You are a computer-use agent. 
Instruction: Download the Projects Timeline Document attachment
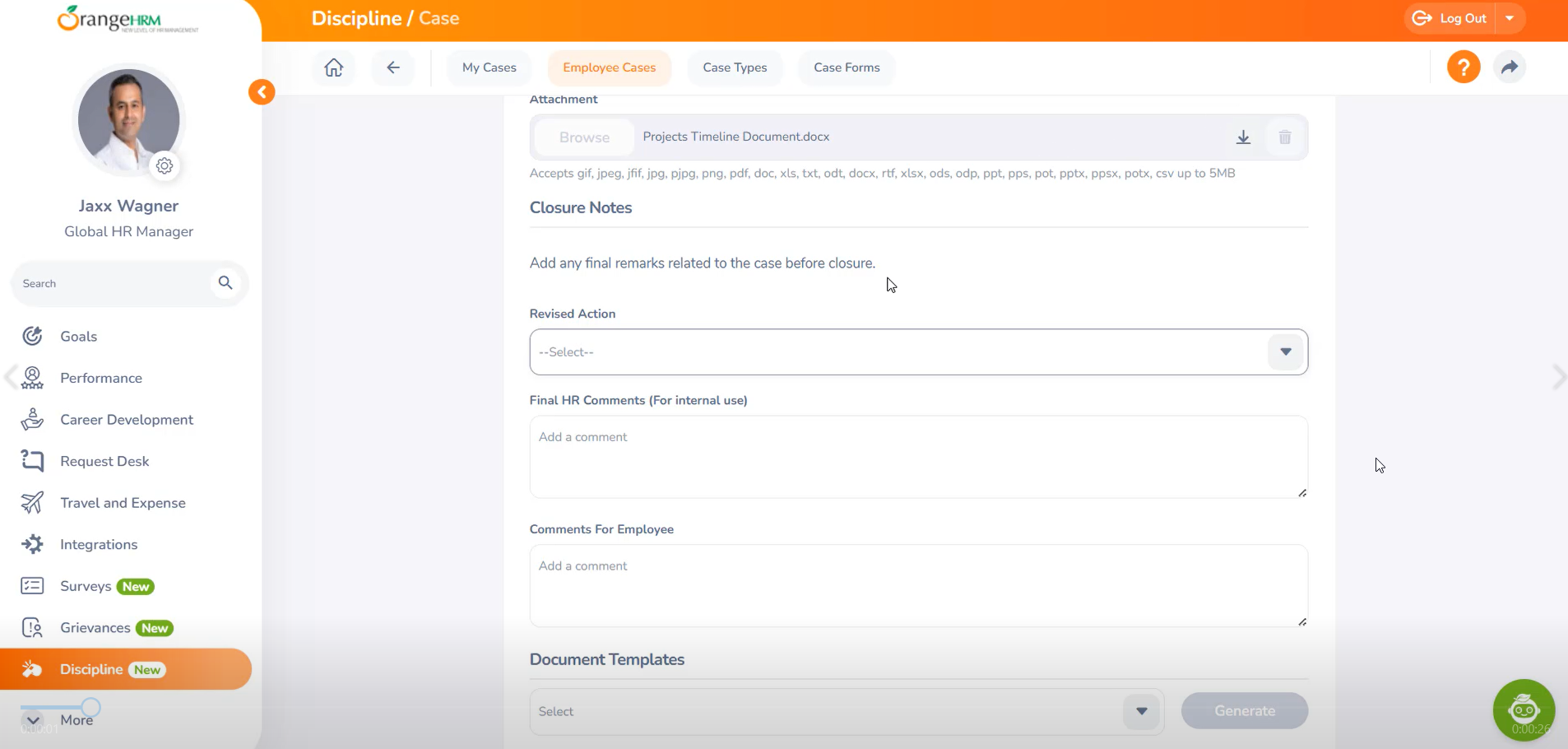pos(1243,137)
